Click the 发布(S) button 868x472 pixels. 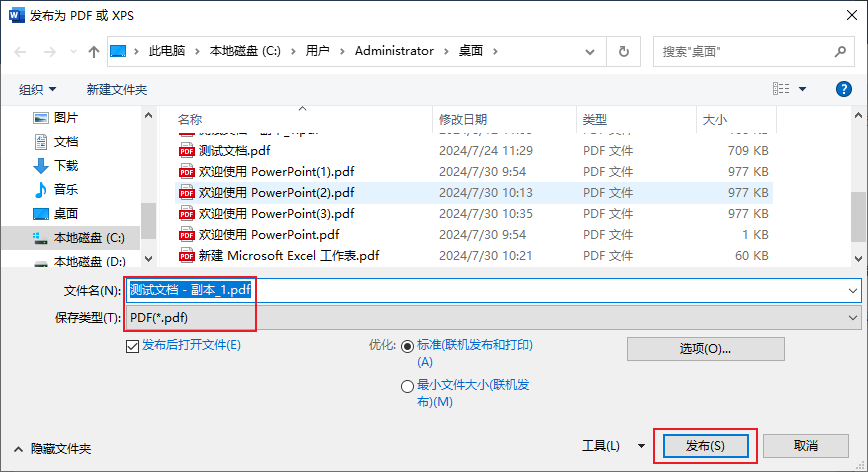click(705, 445)
